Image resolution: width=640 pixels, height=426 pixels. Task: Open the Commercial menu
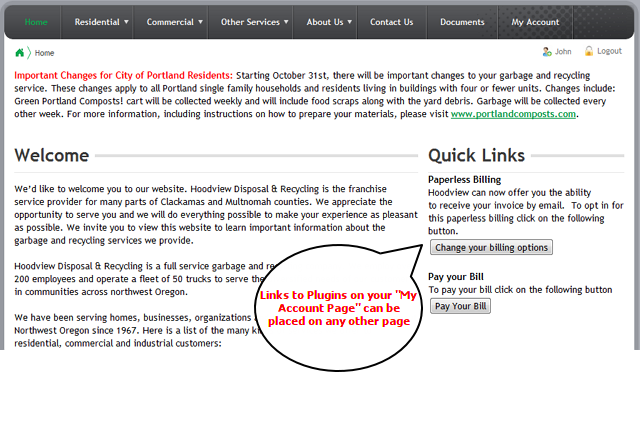tap(170, 22)
